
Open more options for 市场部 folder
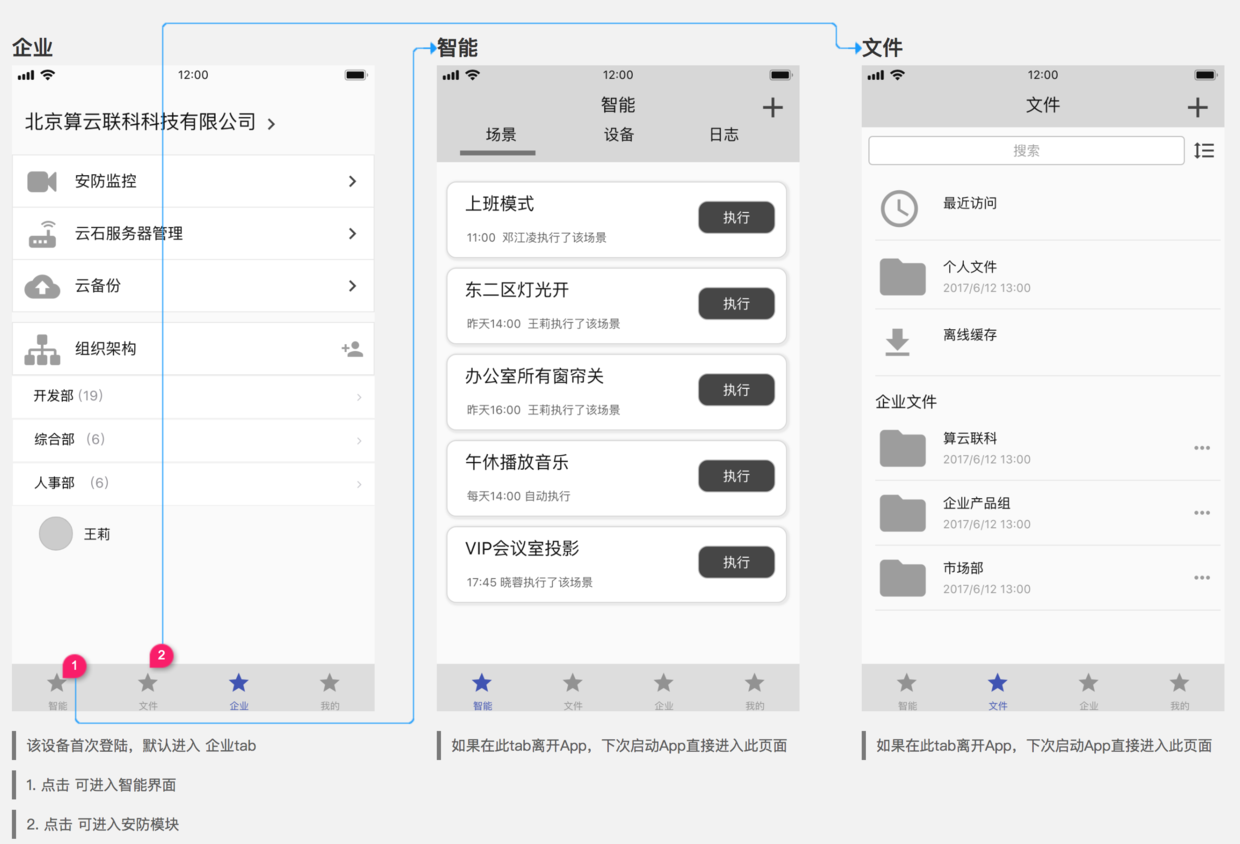point(1202,578)
